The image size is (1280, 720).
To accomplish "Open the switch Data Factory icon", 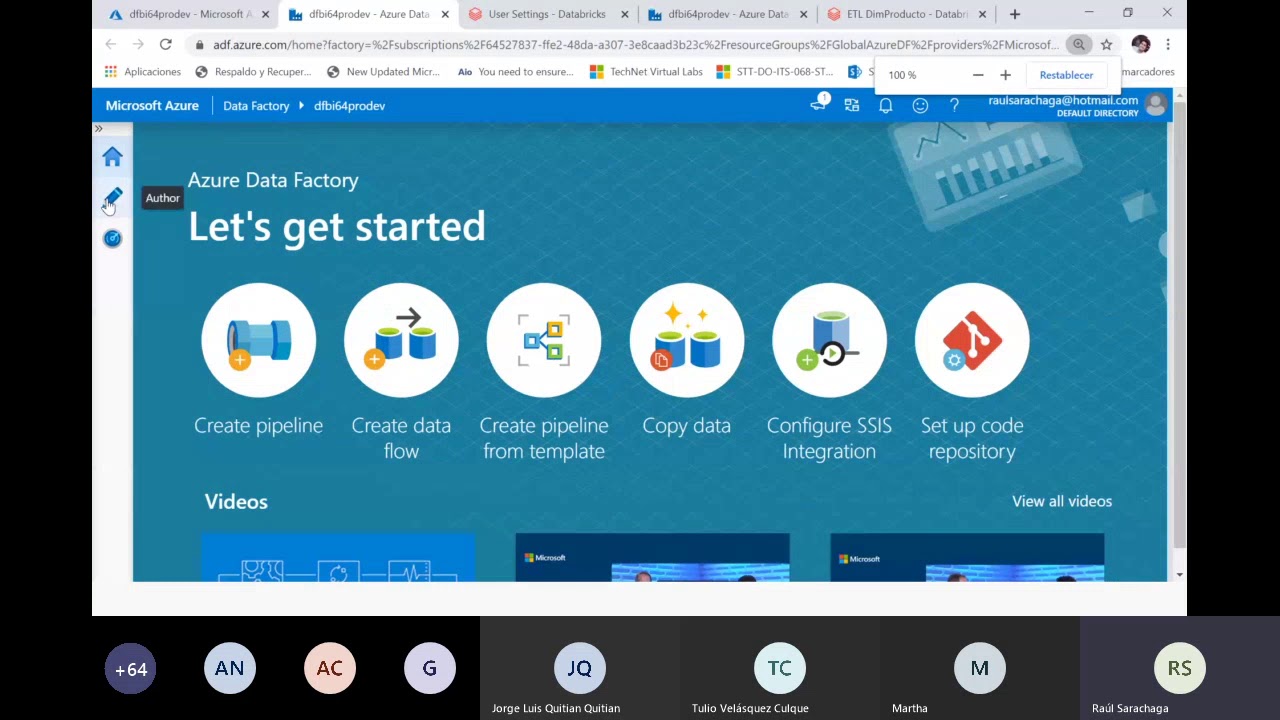I will (852, 105).
